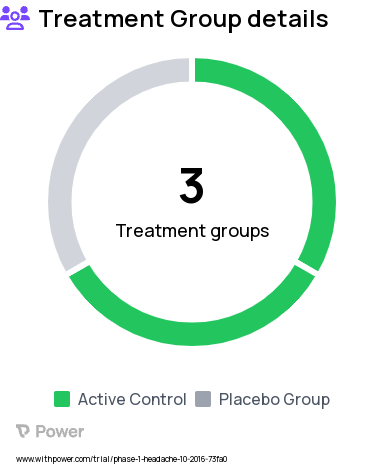
Task: Select the gray Placebo Group legend swatch
Action: 203,399
